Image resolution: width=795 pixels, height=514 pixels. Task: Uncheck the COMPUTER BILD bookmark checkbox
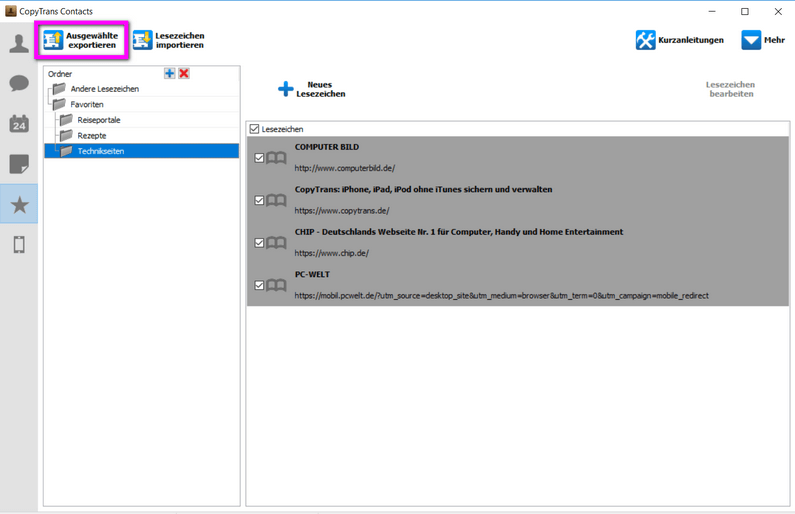pyautogui.click(x=259, y=158)
